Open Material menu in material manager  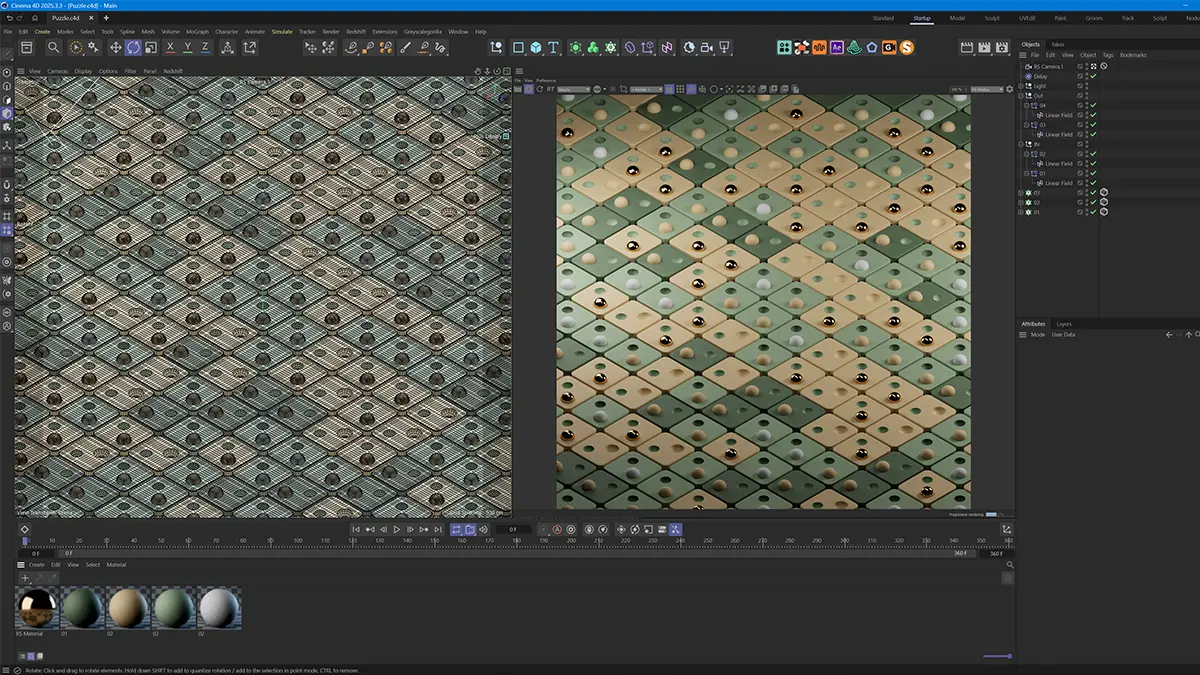(116, 565)
